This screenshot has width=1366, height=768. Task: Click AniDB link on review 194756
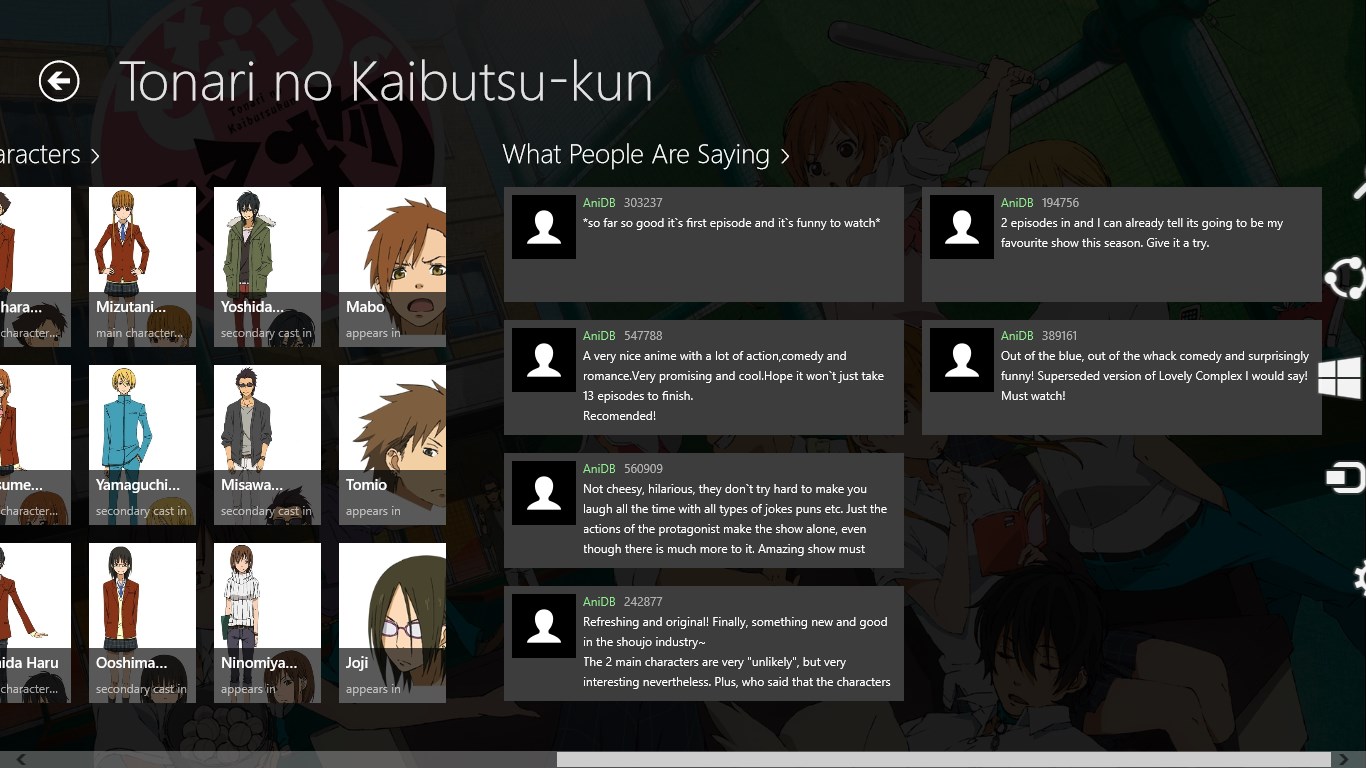tap(1017, 203)
